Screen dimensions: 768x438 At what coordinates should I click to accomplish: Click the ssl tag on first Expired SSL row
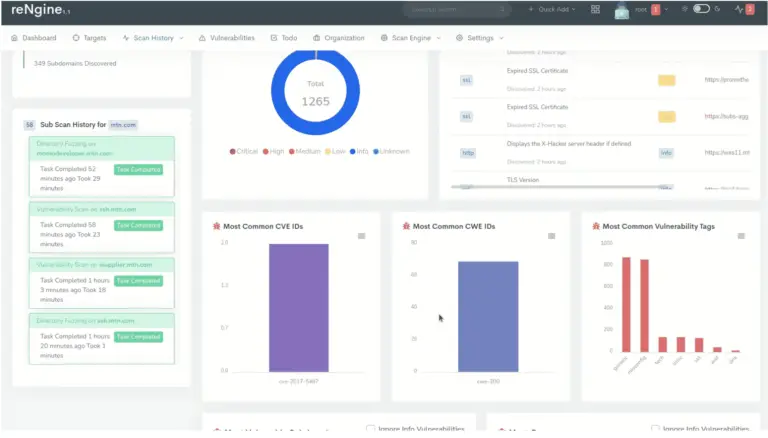(466, 80)
